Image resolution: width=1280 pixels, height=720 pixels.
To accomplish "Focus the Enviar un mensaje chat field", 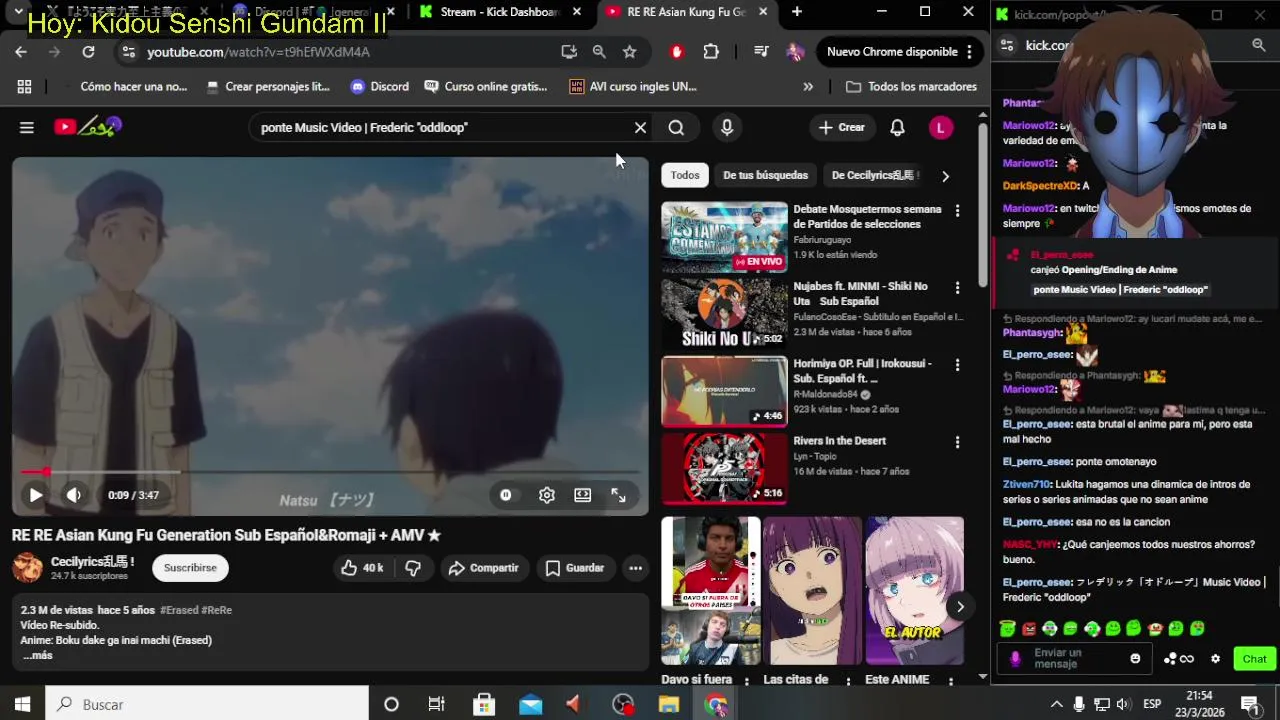I will click(1075, 658).
